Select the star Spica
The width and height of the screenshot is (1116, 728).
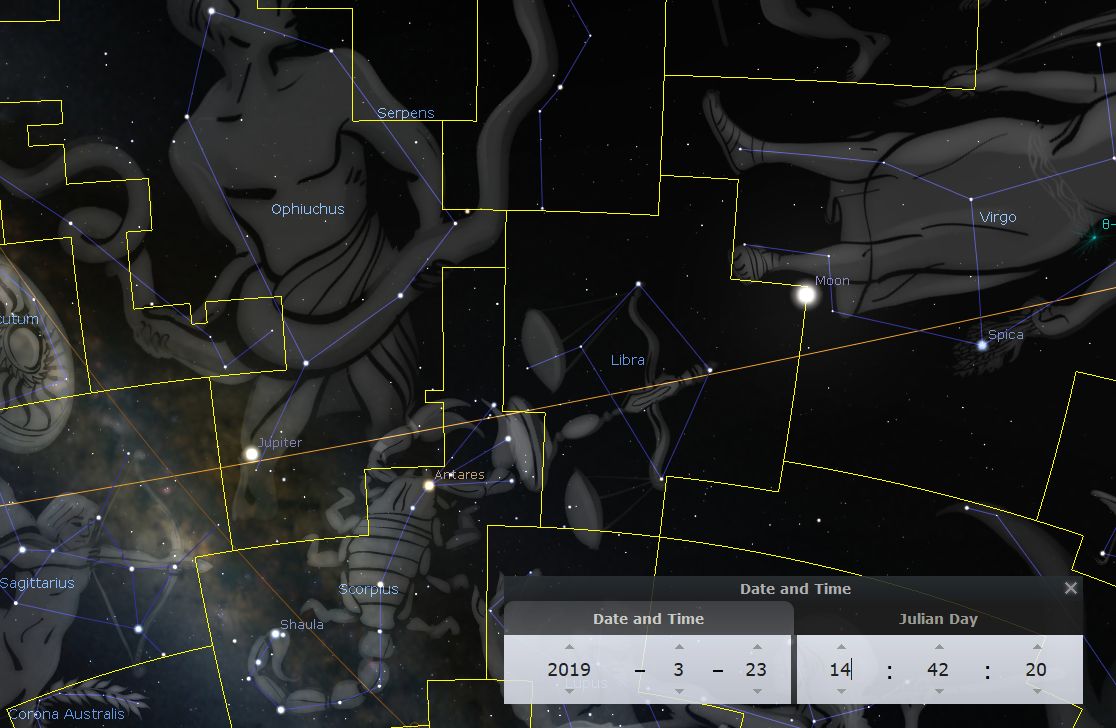pyautogui.click(x=982, y=345)
